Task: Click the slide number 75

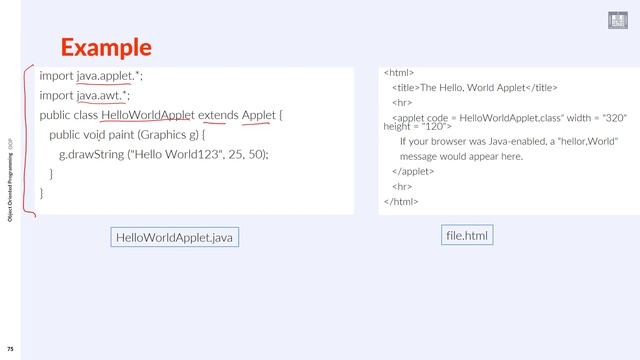Action: pyautogui.click(x=10, y=349)
